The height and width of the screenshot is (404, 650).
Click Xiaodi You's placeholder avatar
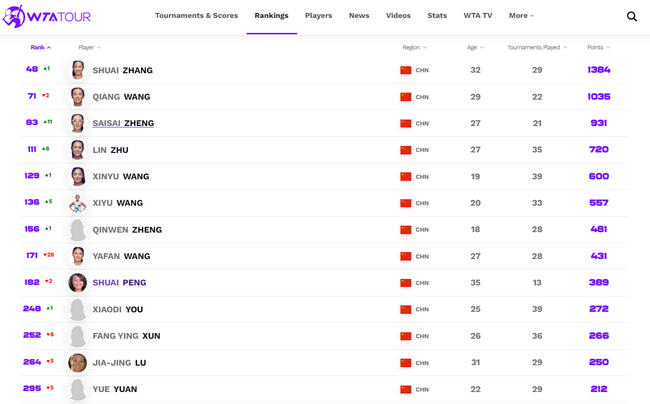[78, 309]
